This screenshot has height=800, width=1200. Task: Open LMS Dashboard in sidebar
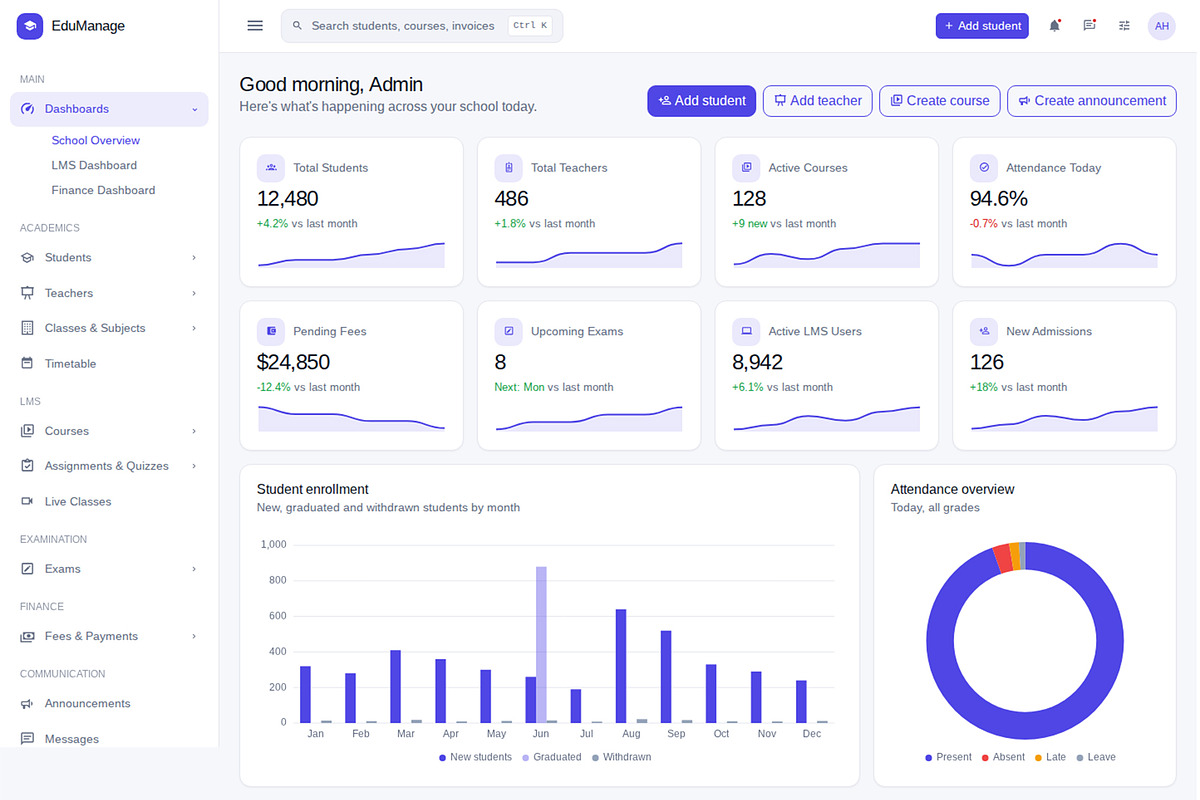click(94, 166)
